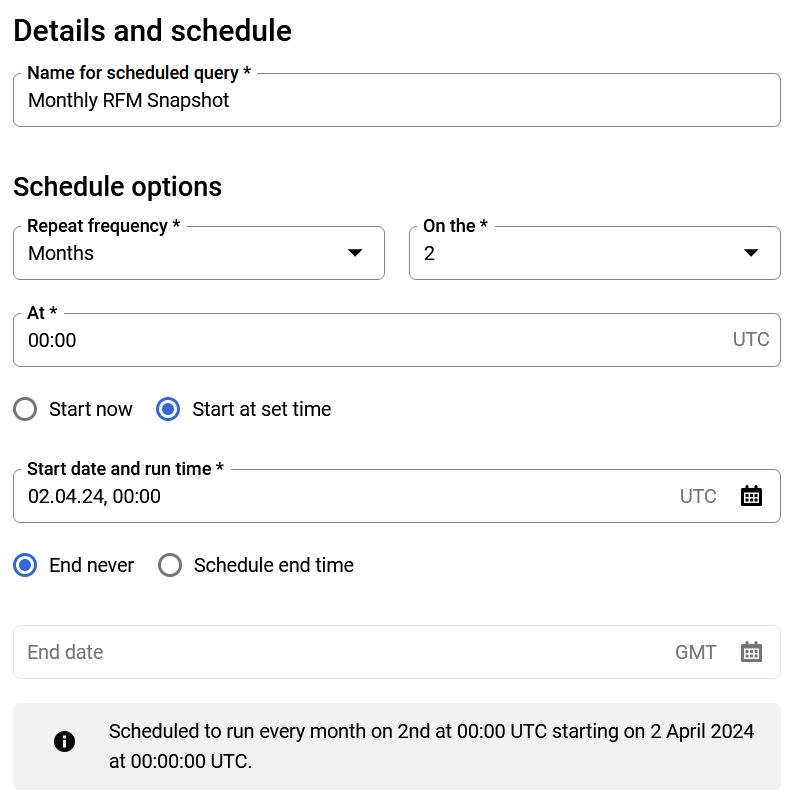
Task: Click the GMT label in End date field
Action: click(696, 652)
